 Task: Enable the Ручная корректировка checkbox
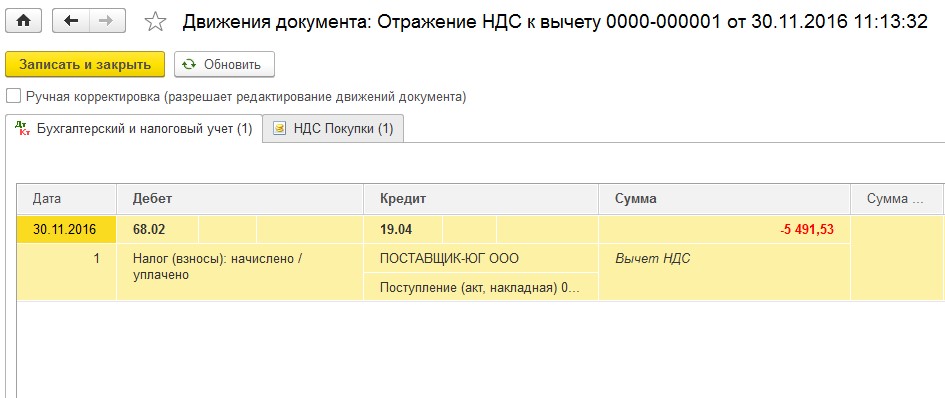[x=13, y=96]
